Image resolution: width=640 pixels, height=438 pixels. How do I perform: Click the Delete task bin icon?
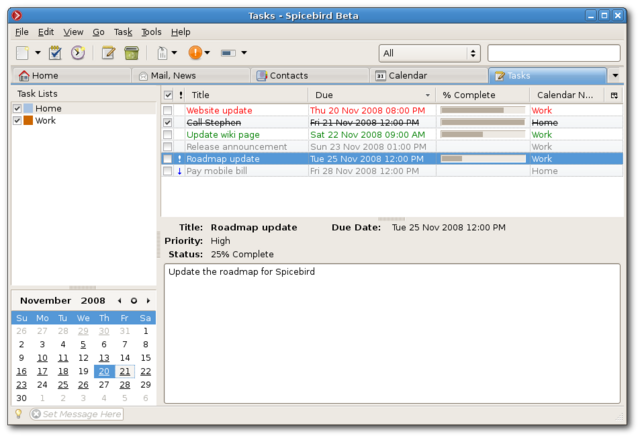(x=131, y=53)
